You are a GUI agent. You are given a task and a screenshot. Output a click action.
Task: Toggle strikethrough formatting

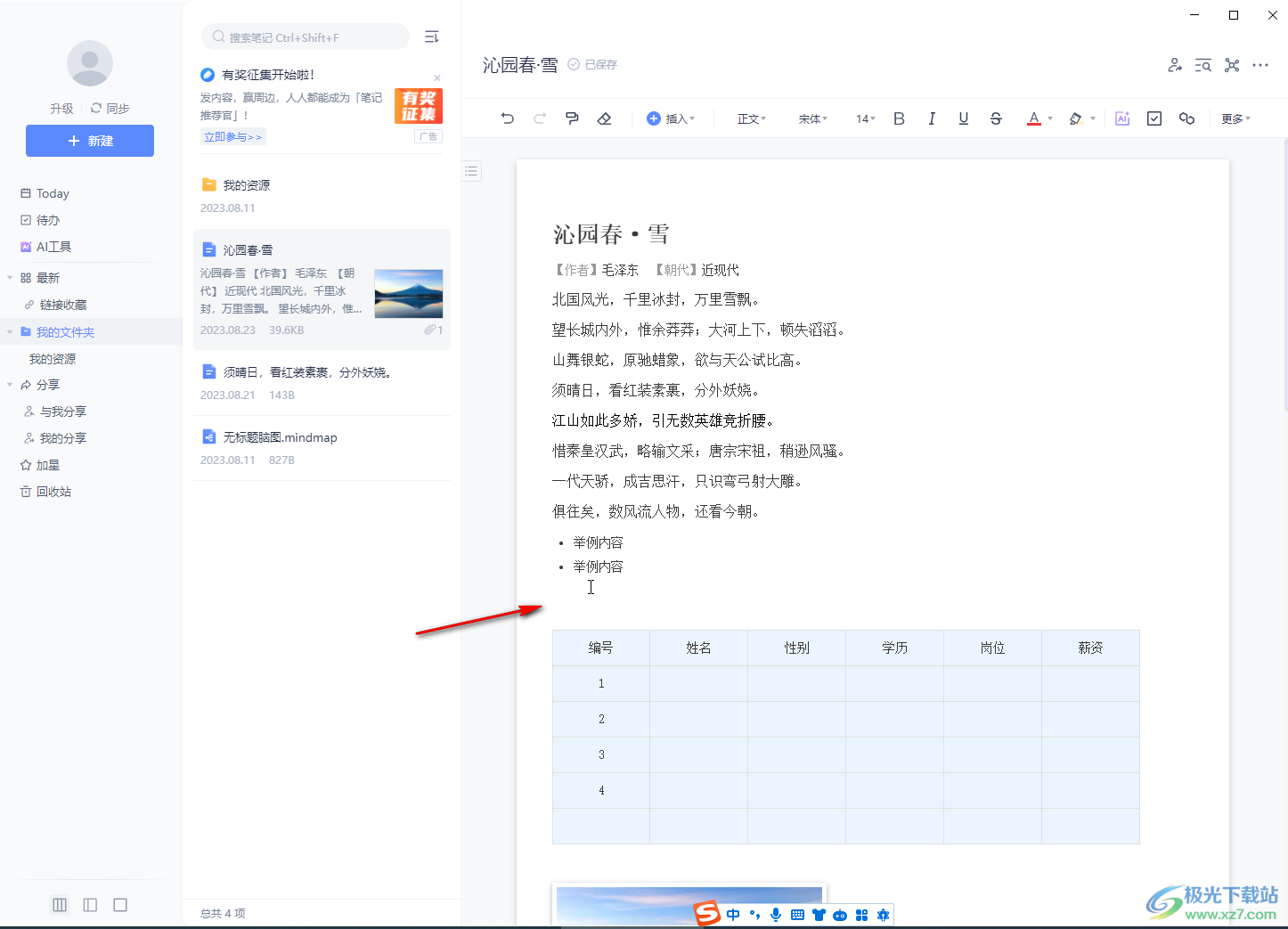coord(996,118)
